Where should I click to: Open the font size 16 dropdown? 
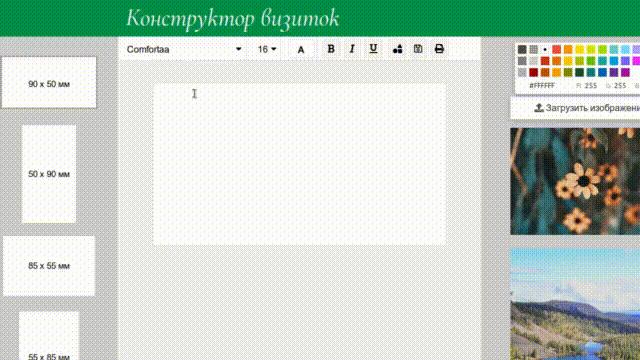point(267,49)
